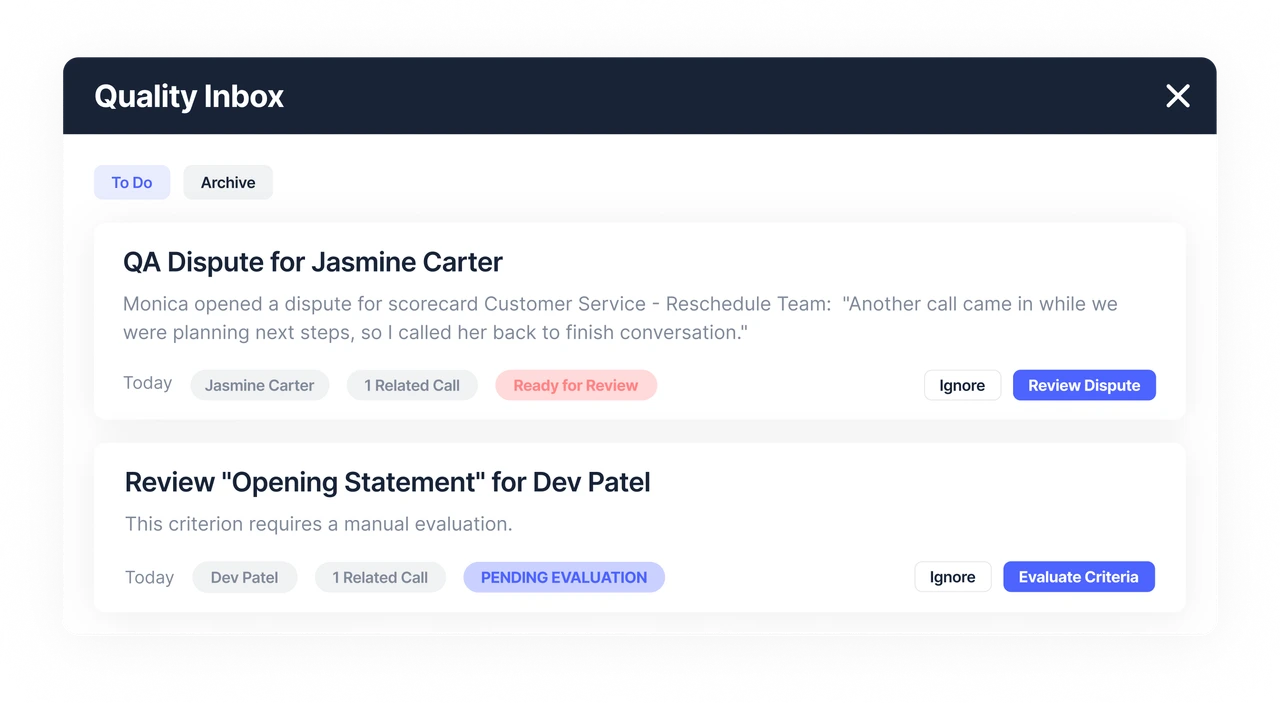Open the QA Dispute for Jasmine Carter title
Viewport: 1280px width, 703px height.
[313, 262]
